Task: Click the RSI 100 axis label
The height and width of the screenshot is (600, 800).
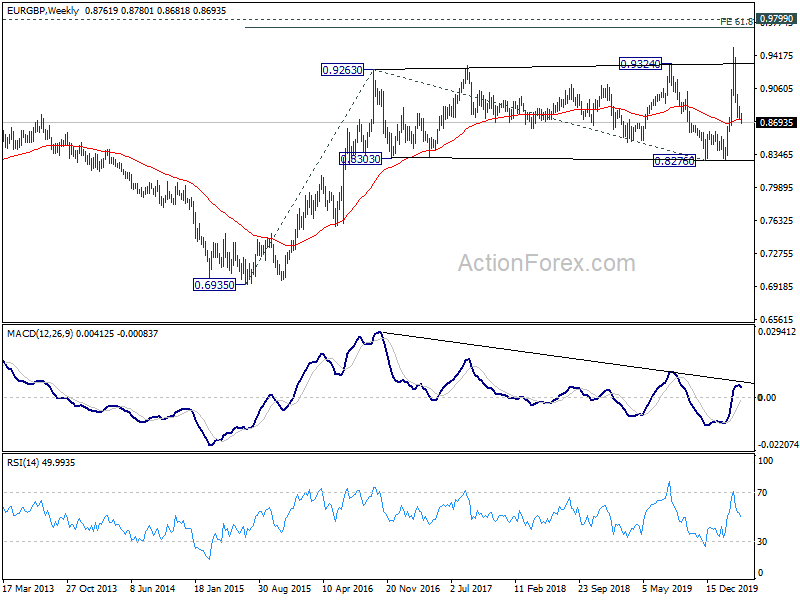Action: pos(765,461)
